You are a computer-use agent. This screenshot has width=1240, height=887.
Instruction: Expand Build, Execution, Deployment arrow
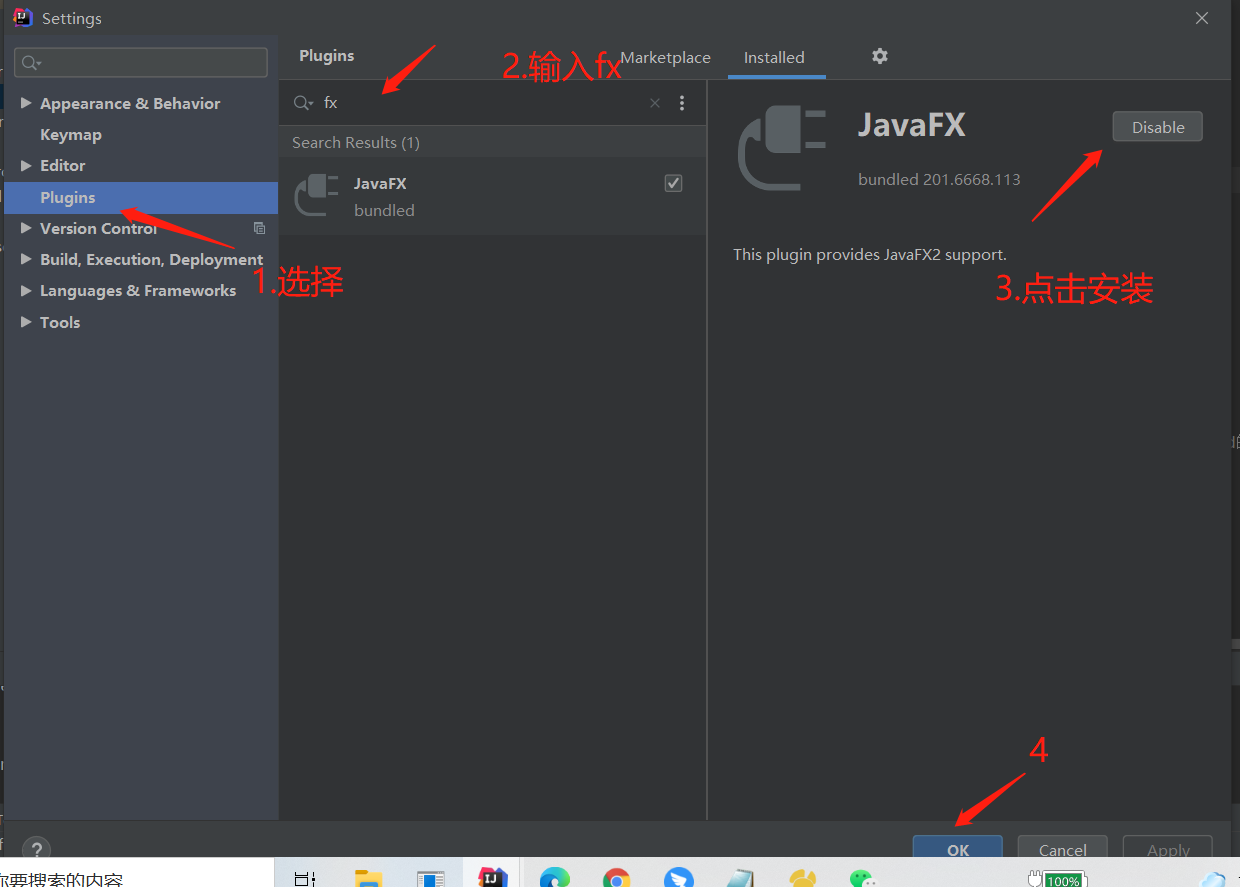tap(26, 259)
